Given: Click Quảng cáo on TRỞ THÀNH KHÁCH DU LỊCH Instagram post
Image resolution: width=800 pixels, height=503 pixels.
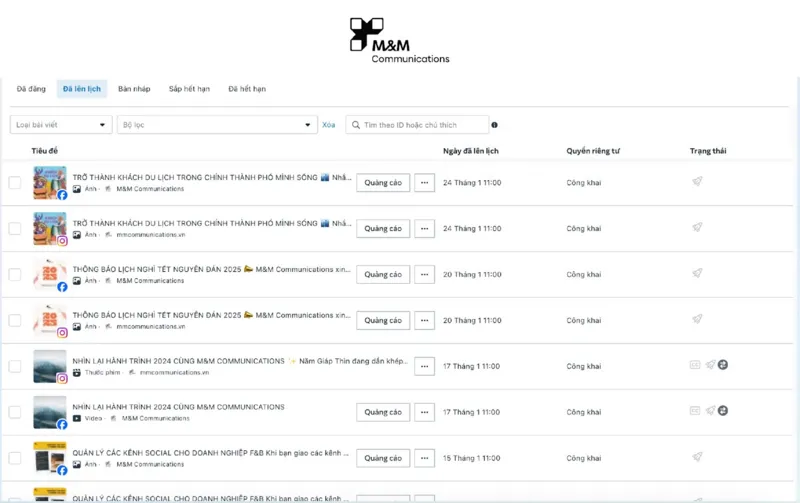Looking at the screenshot, I should click(x=383, y=229).
